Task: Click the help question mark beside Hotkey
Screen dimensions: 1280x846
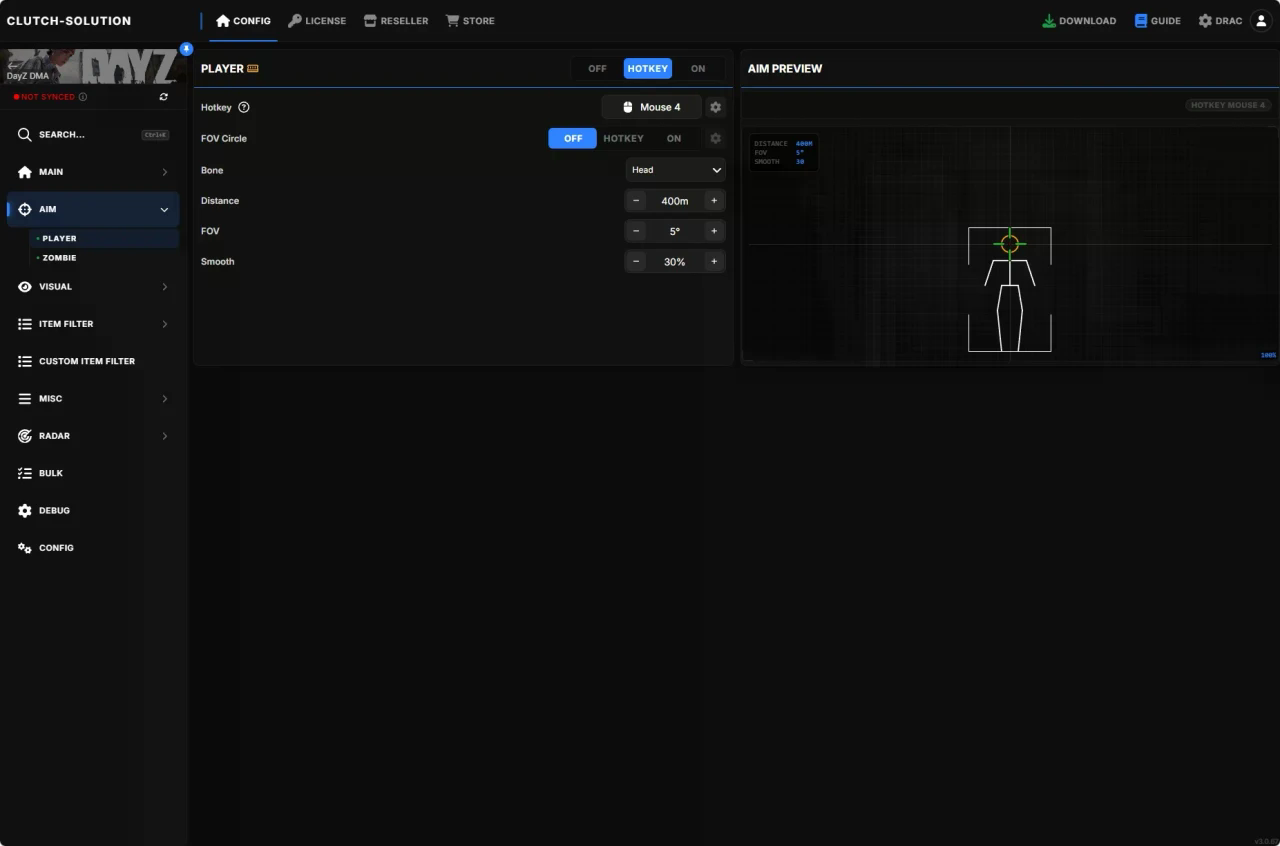Action: point(244,107)
